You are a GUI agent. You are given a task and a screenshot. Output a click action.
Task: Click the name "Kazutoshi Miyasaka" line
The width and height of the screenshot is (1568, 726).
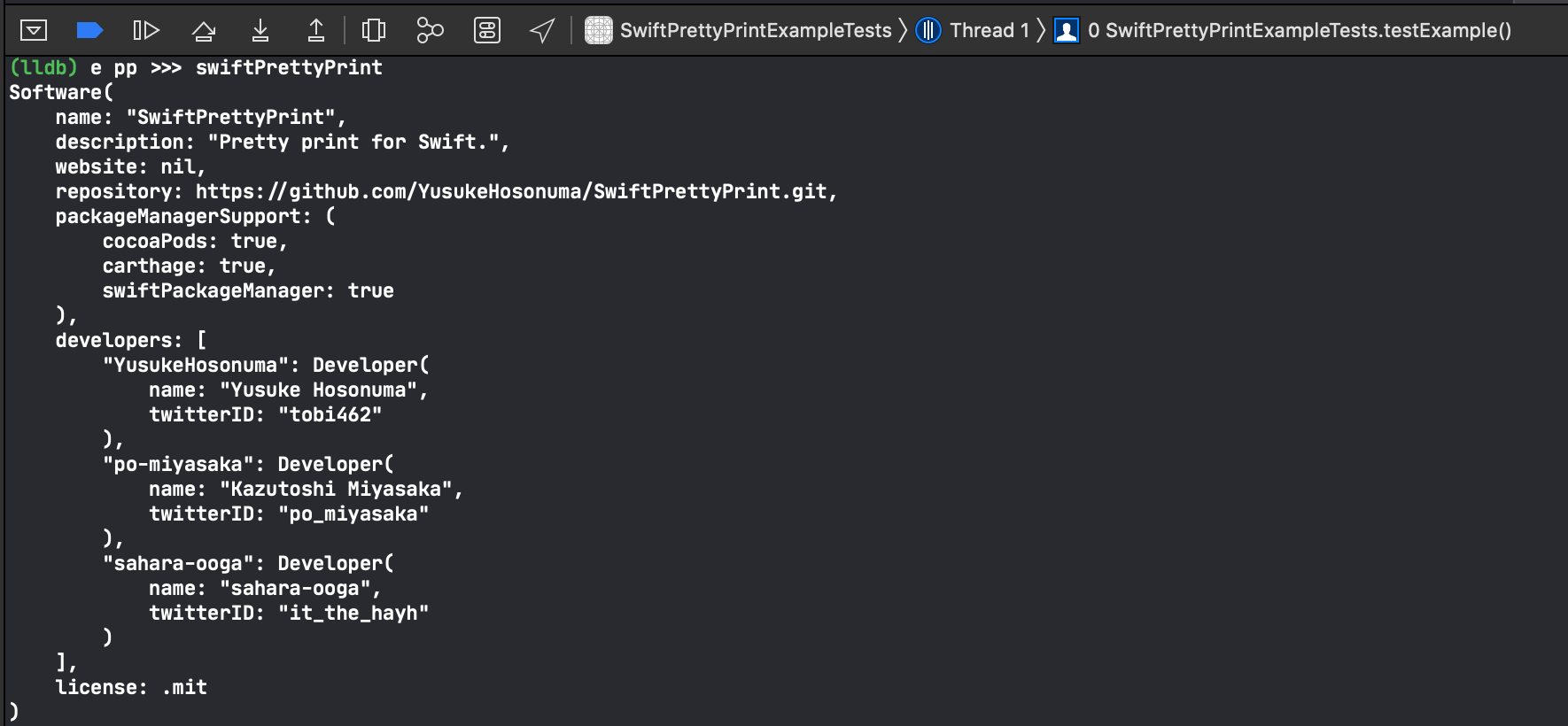click(306, 489)
